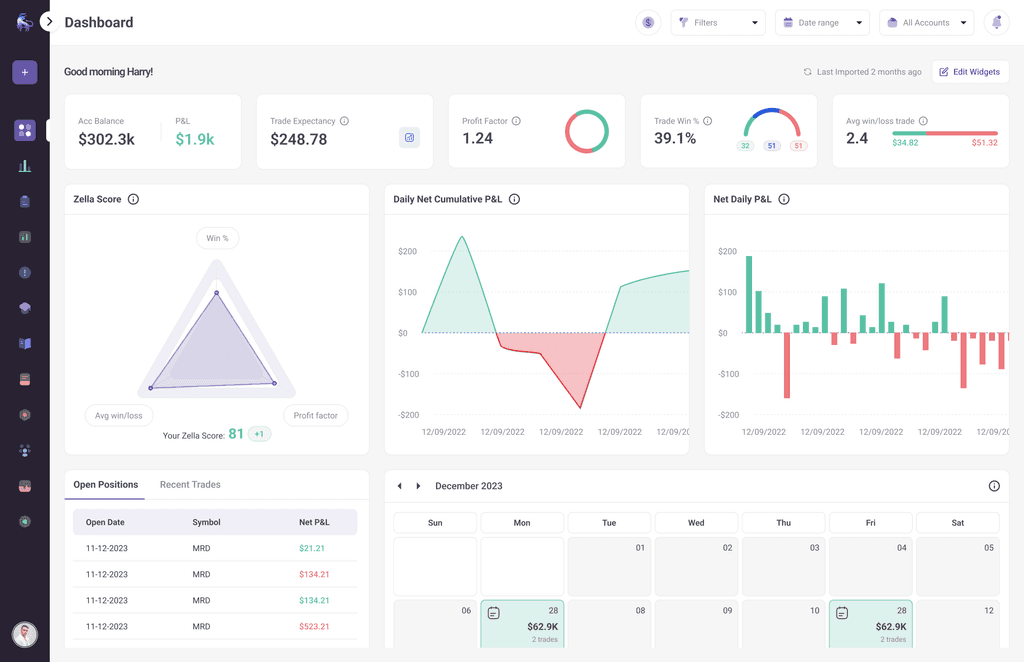Viewport: 1024px width, 662px height.
Task: Open the notifications bell
Action: [997, 23]
